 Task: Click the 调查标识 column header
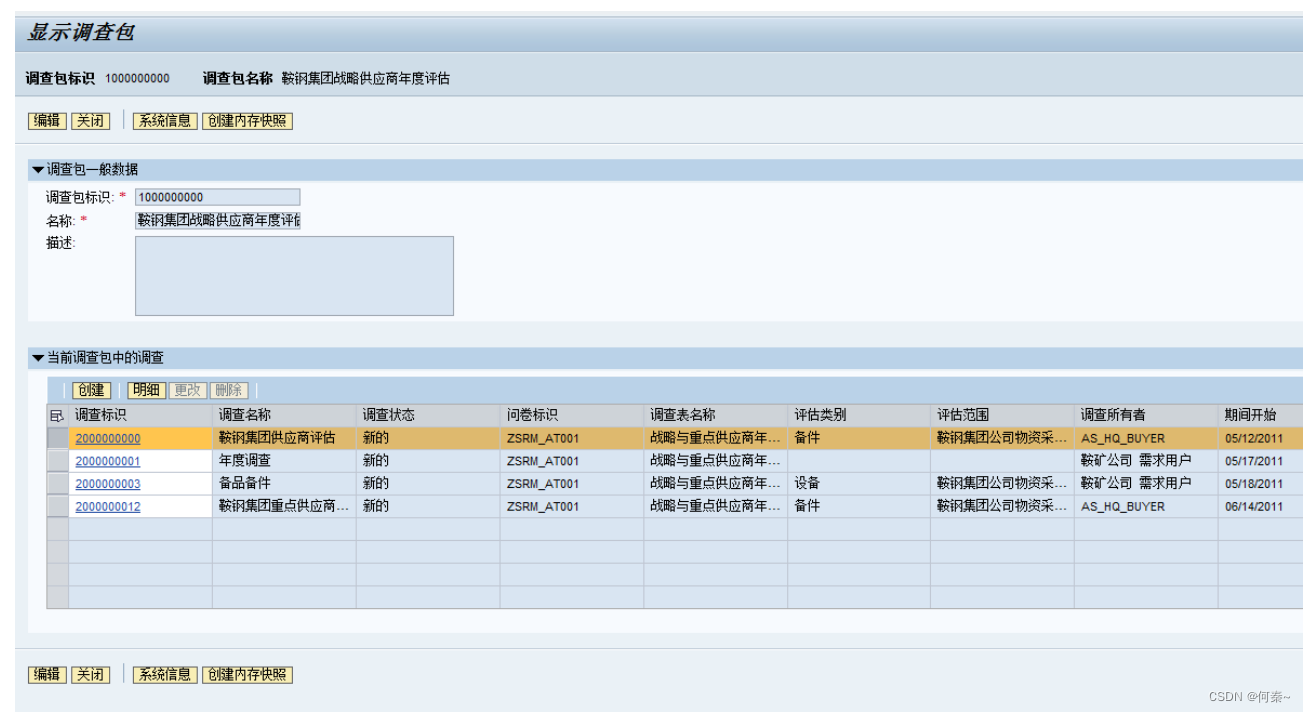tap(140, 415)
